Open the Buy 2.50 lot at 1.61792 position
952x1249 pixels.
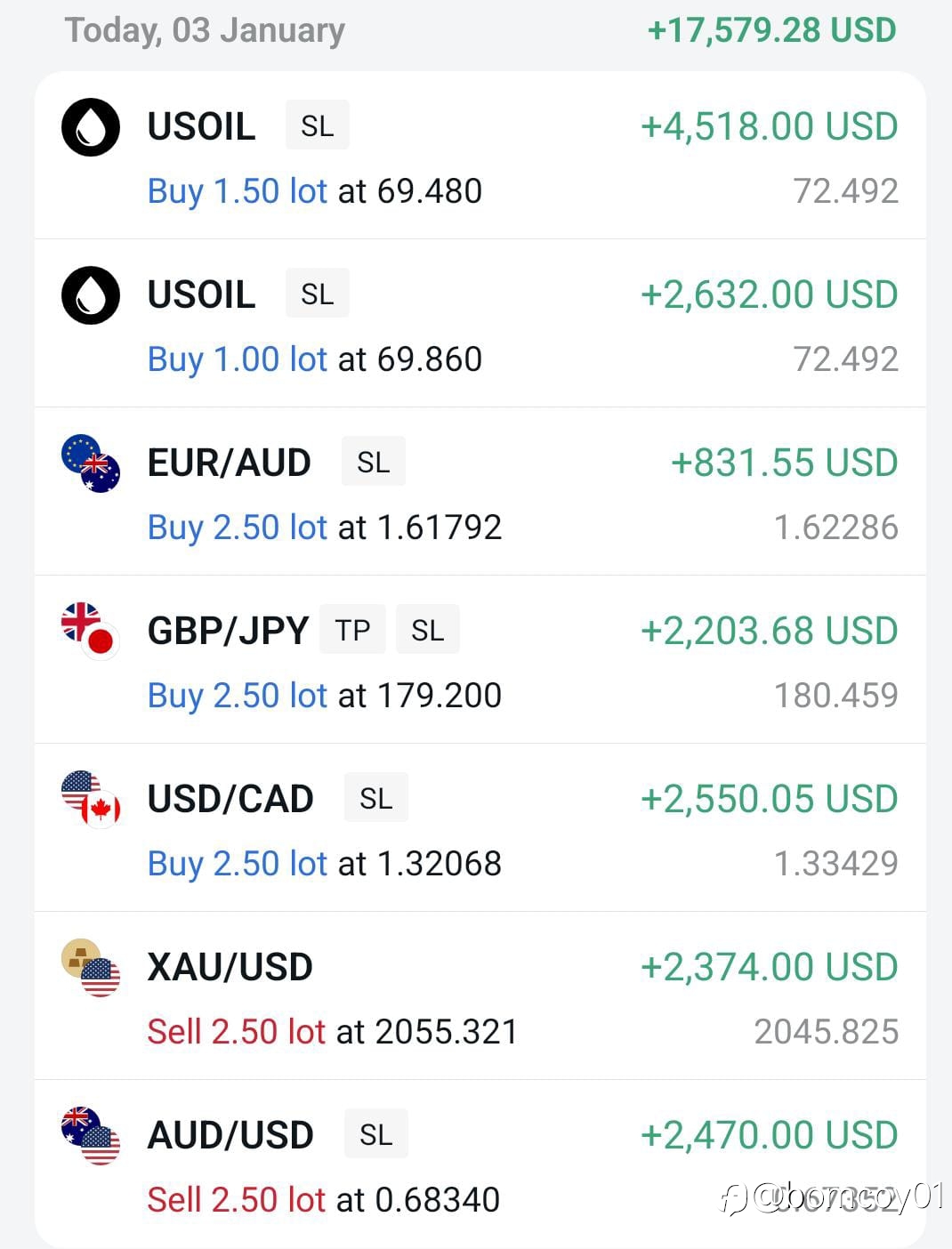pos(480,491)
